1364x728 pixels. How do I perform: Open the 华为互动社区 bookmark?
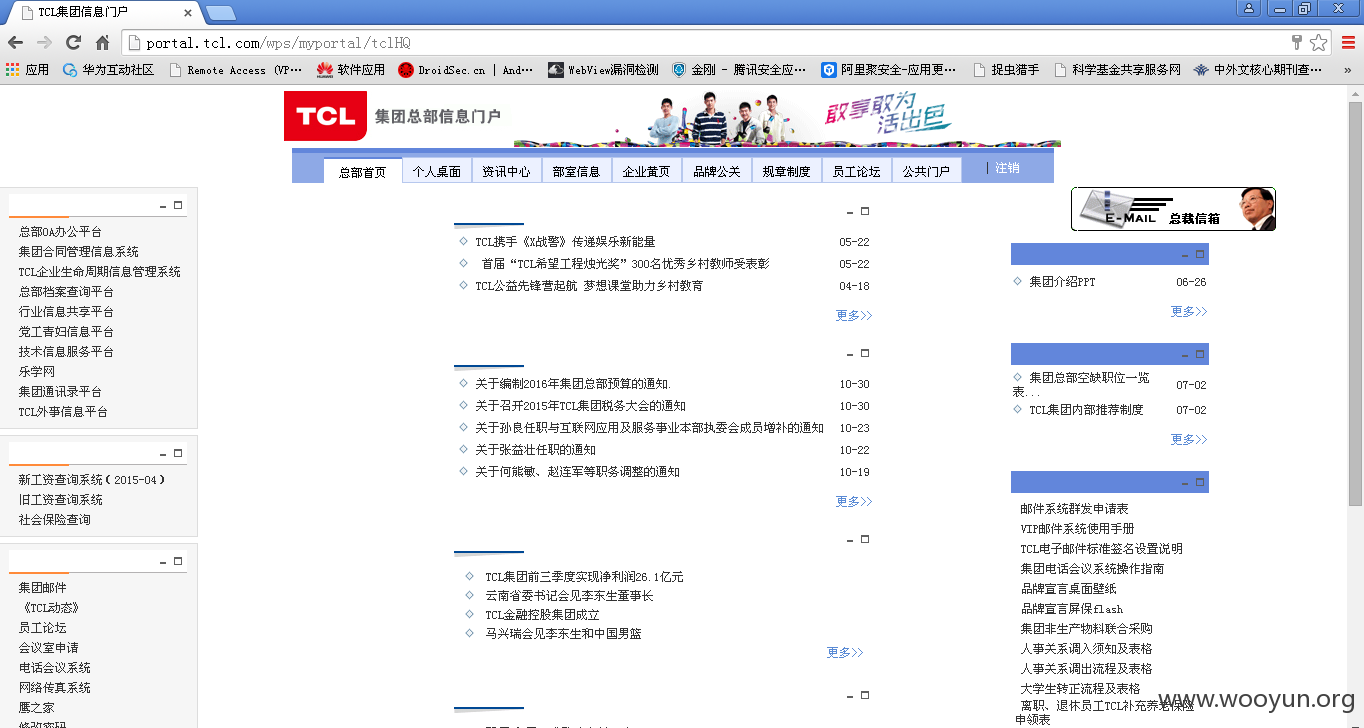pos(108,70)
